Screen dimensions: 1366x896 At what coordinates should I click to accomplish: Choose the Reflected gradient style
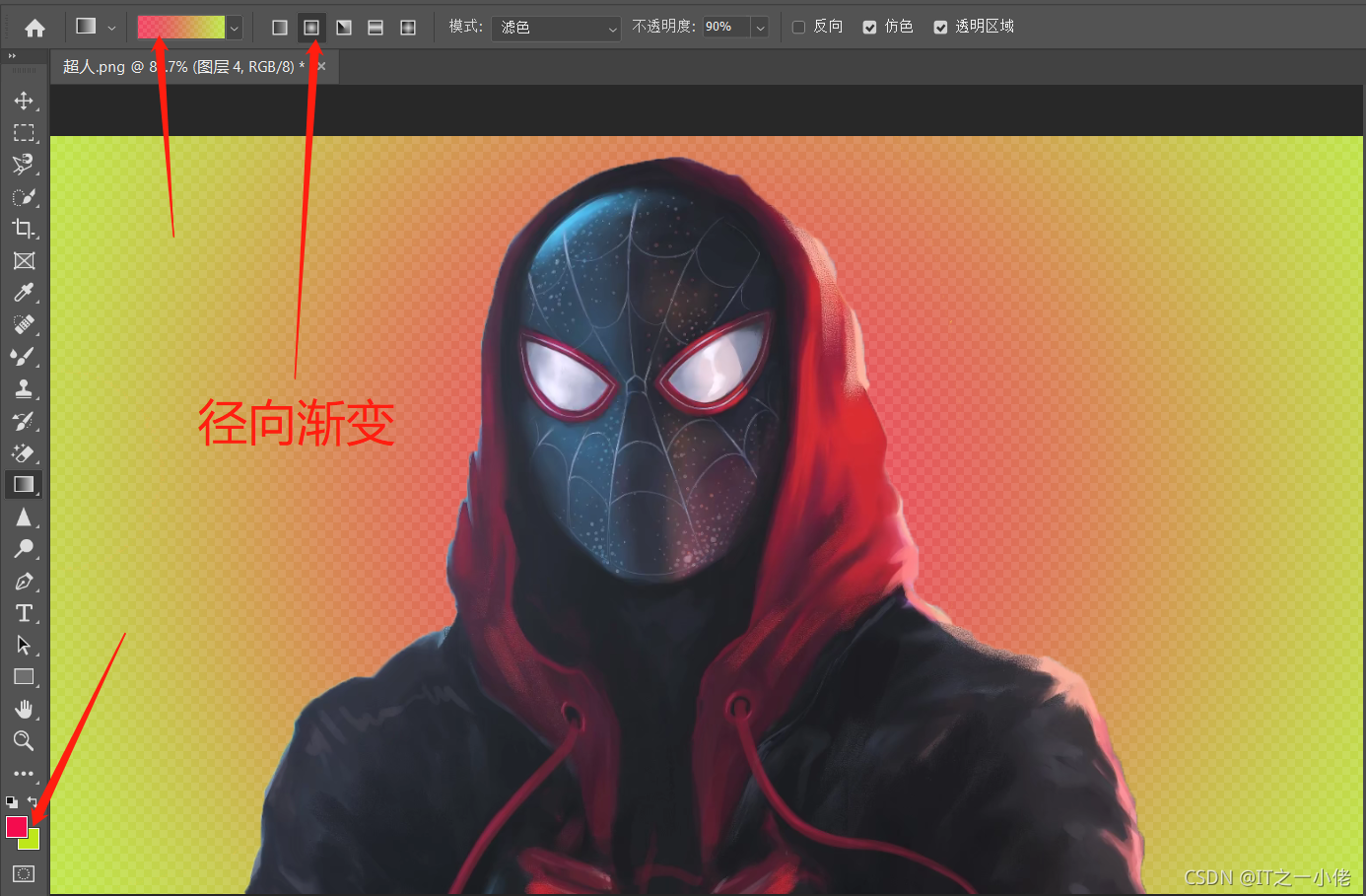click(376, 27)
